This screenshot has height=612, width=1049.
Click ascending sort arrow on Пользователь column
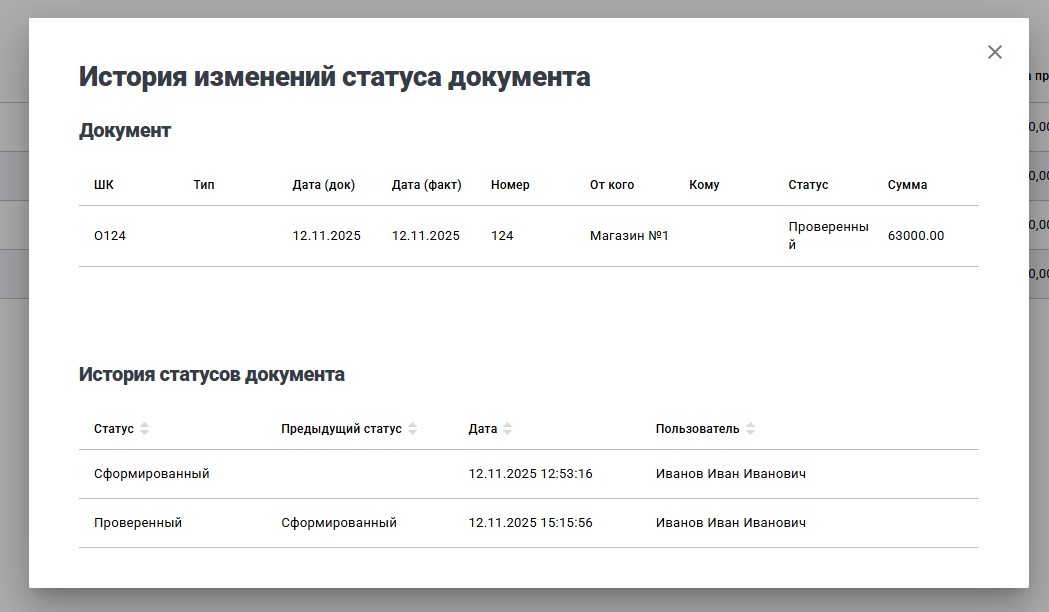point(750,424)
